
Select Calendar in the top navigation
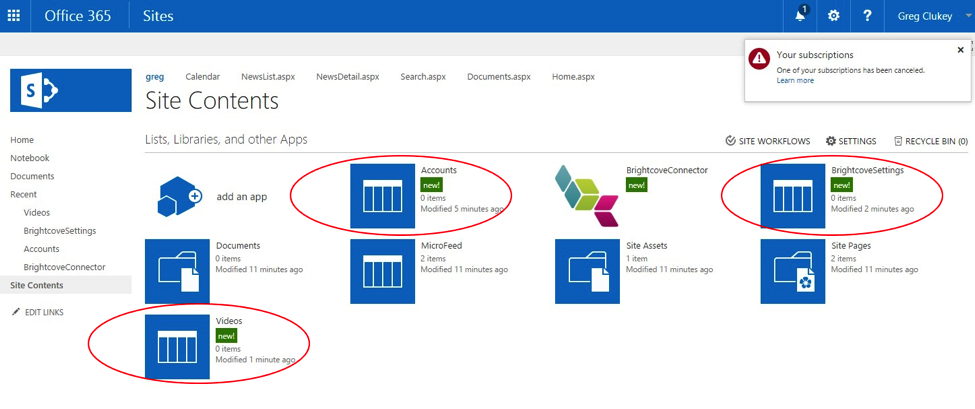pos(202,77)
